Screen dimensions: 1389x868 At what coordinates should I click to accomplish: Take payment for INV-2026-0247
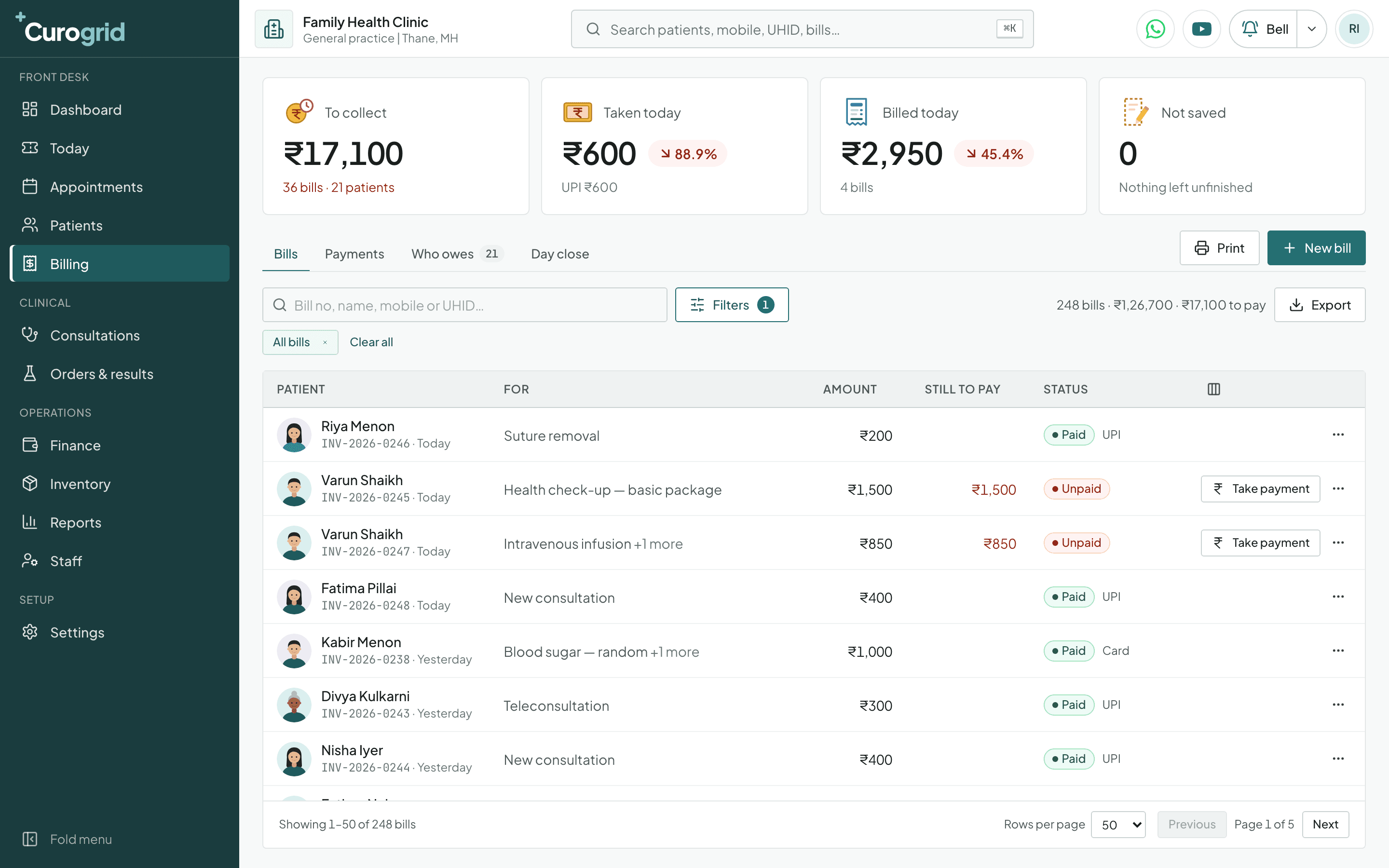pyautogui.click(x=1260, y=542)
